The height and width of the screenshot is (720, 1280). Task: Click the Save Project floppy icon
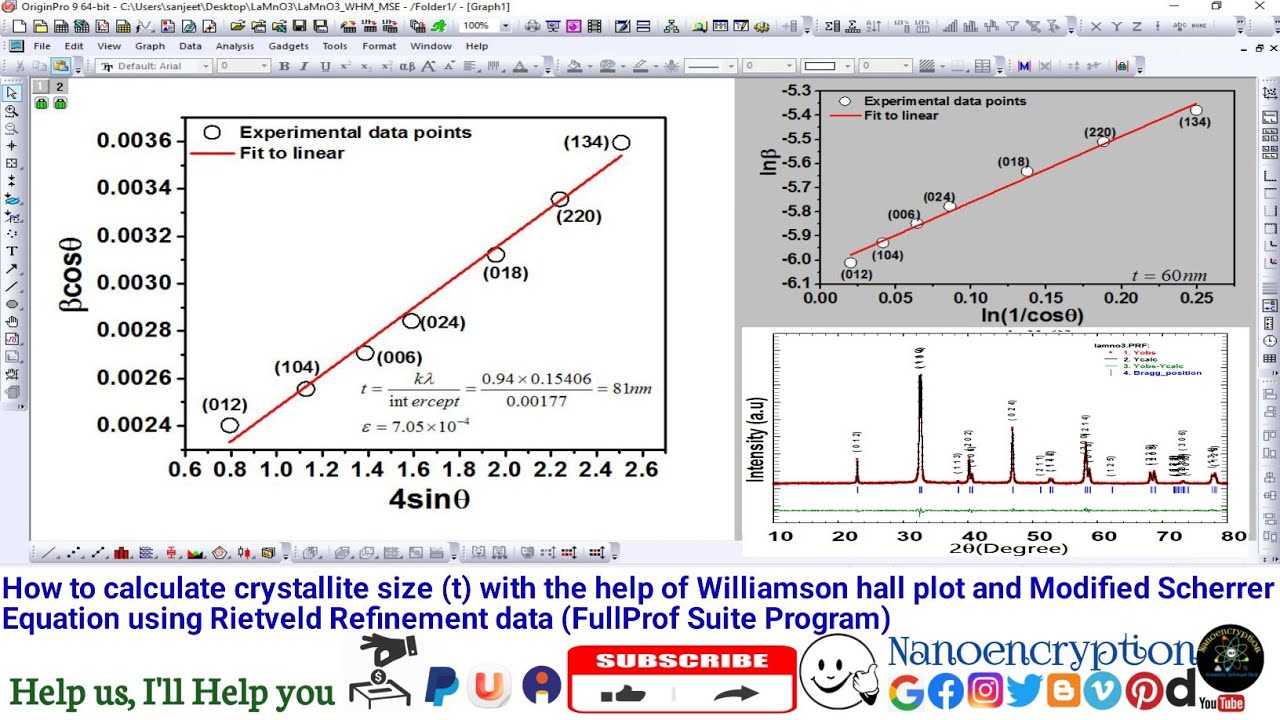[299, 26]
